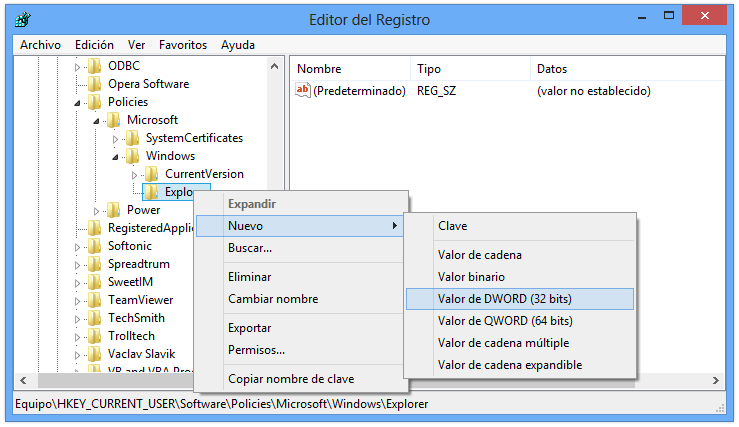Click the Nombre column header

click(319, 69)
